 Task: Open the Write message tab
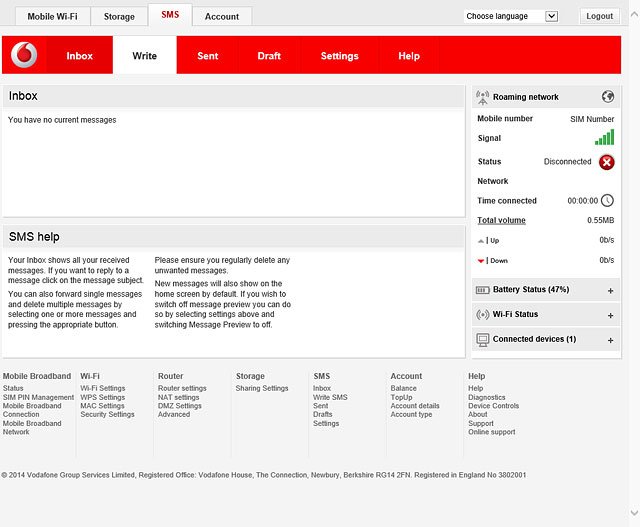pos(144,56)
